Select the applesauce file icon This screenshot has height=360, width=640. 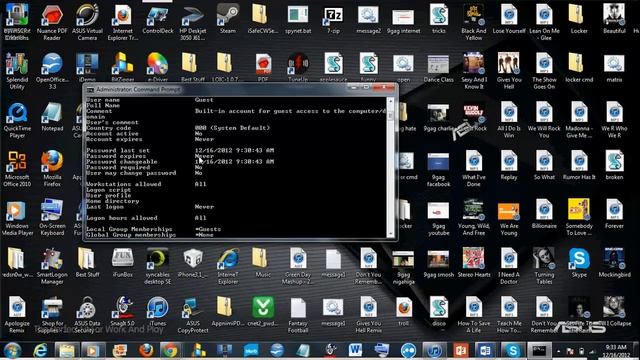tap(333, 67)
